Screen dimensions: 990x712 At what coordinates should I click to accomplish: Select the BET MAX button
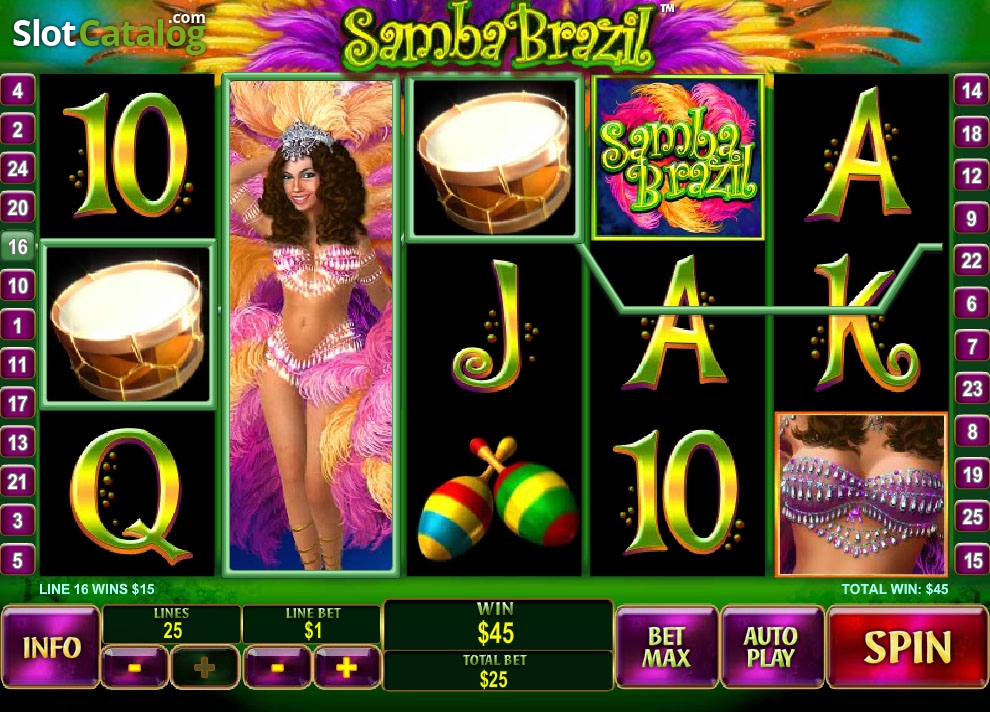[x=667, y=646]
